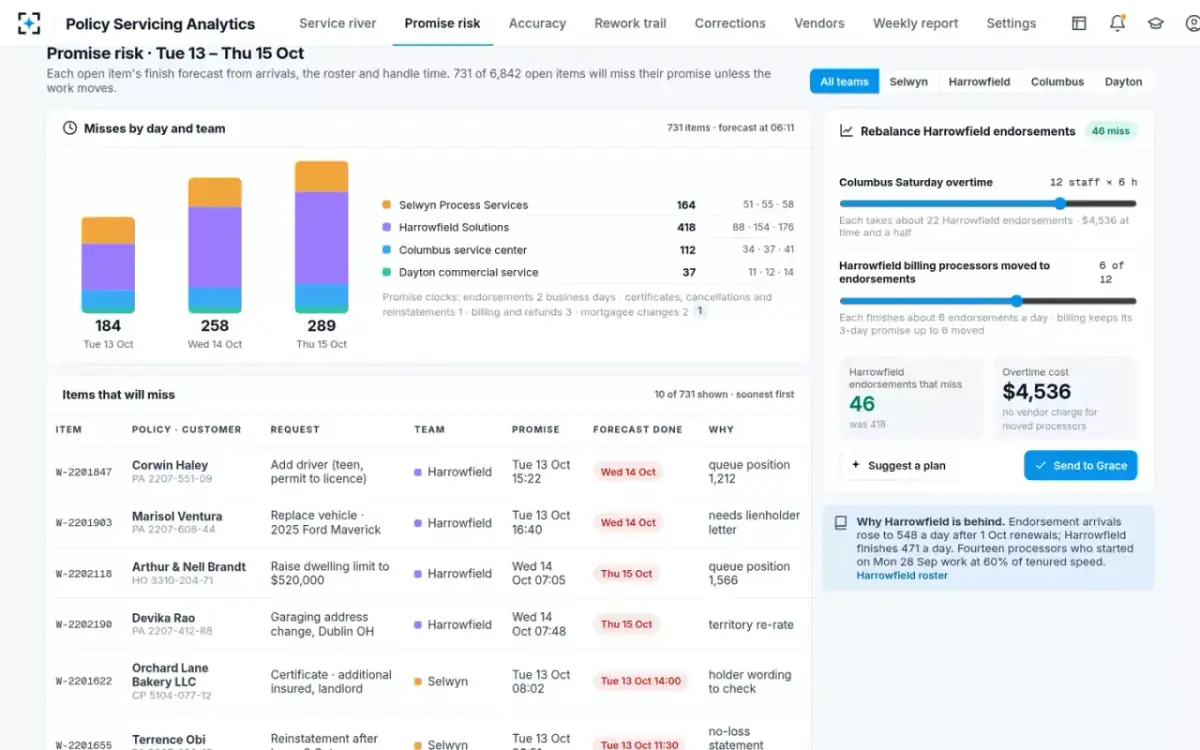1200x750 pixels.
Task: Select the All teams filter
Action: 844,82
